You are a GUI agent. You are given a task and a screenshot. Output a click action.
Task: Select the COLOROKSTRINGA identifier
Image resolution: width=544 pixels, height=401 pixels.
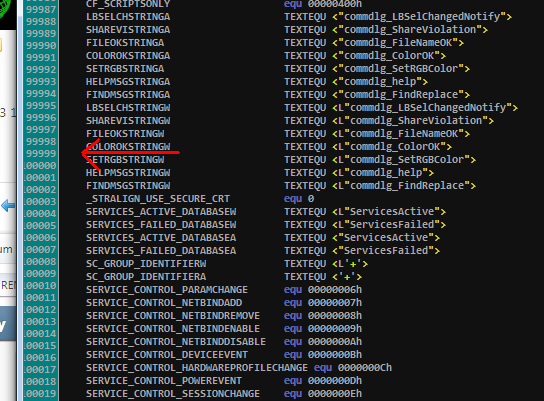pyautogui.click(x=128, y=56)
